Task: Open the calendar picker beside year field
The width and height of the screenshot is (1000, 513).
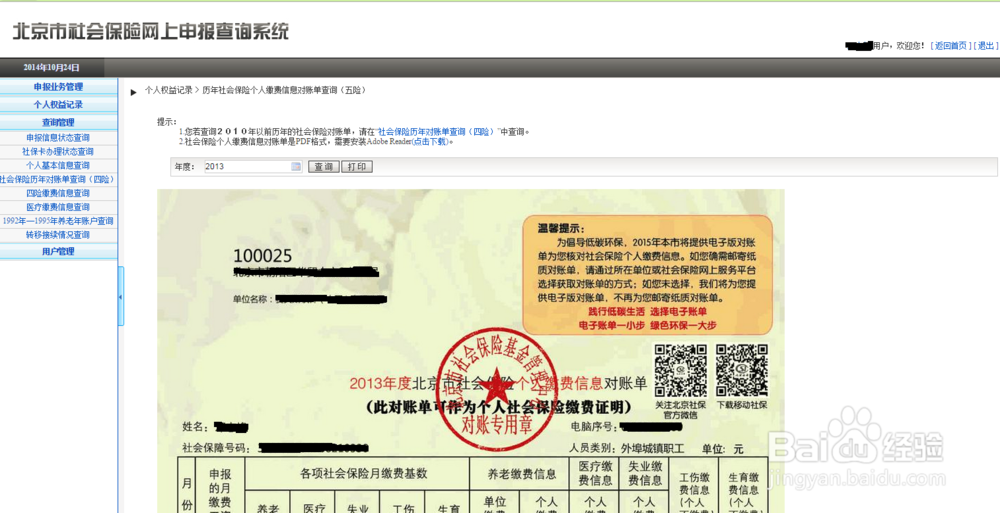Action: (x=296, y=167)
